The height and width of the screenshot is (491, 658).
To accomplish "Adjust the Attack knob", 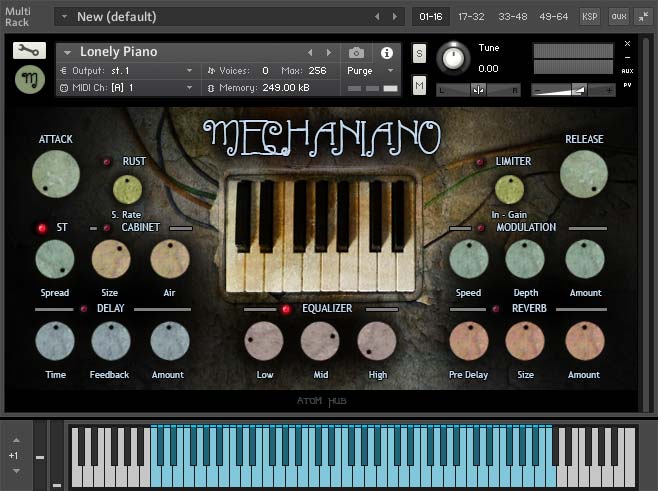I will coord(56,174).
